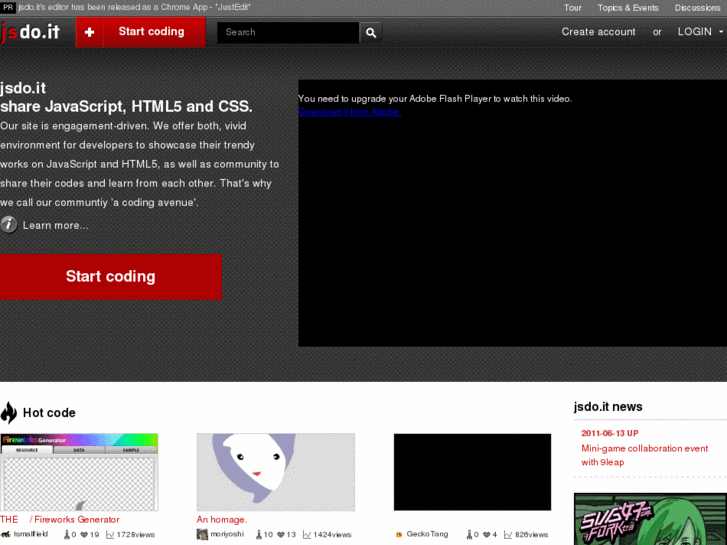The image size is (727, 545).
Task: Click tsmallfield's user avatar icon
Action: click(x=6, y=534)
